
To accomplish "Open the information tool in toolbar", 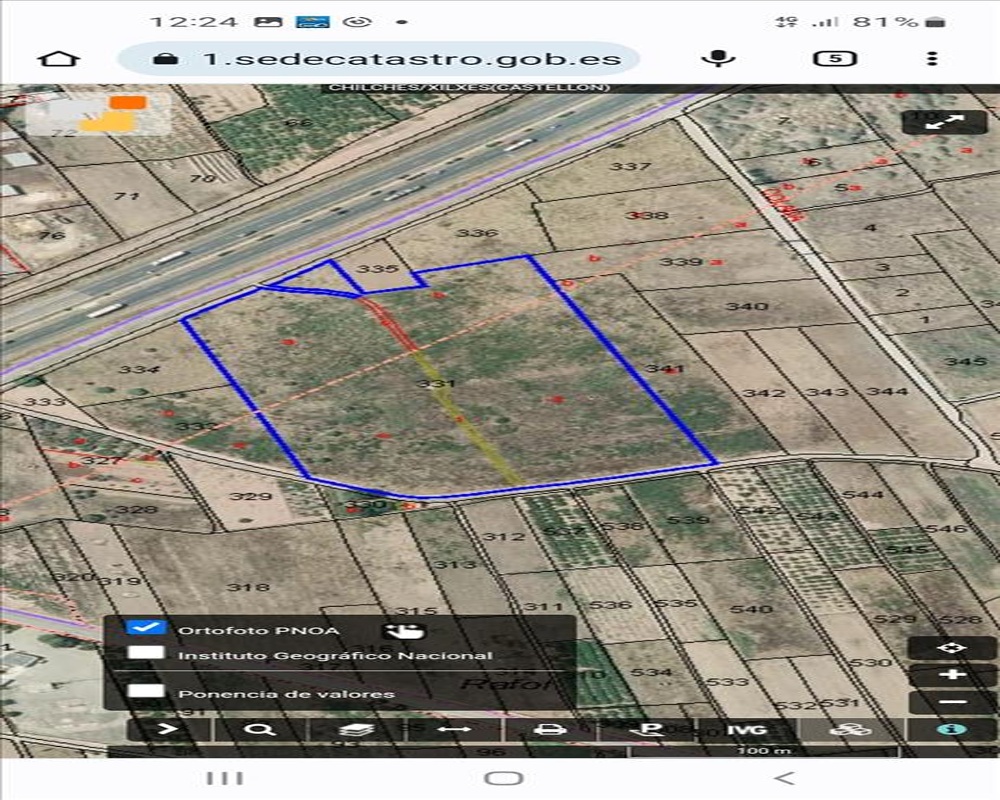I will (952, 729).
